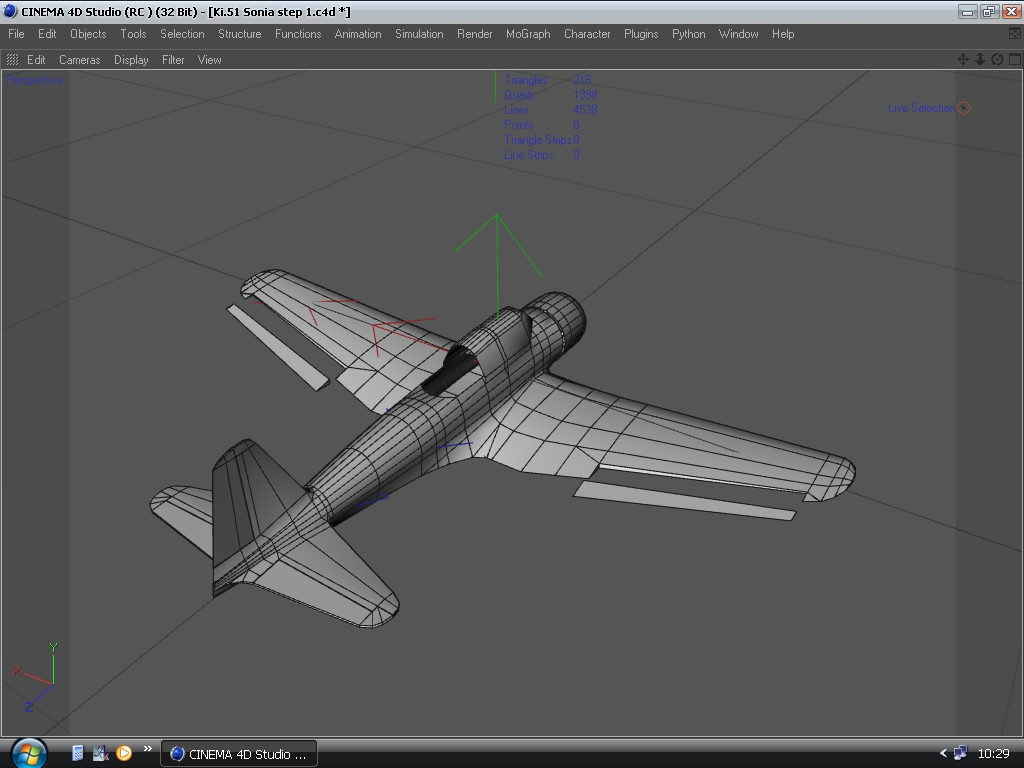Click the CINEMA 4D Studio taskbar button
This screenshot has width=1024, height=768.
tap(239, 754)
